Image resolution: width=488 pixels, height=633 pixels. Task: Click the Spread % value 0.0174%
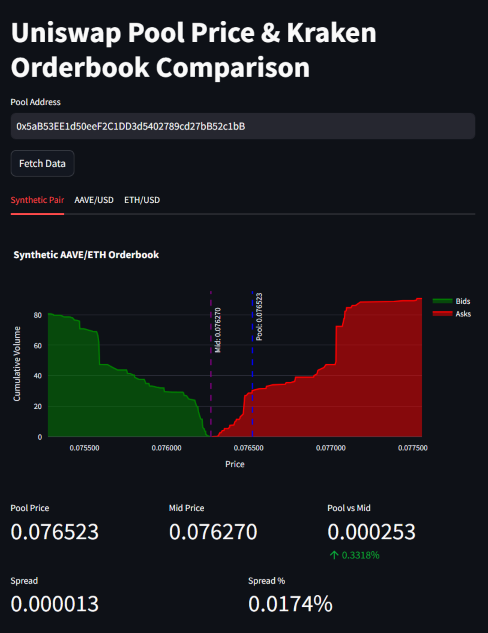tap(290, 604)
